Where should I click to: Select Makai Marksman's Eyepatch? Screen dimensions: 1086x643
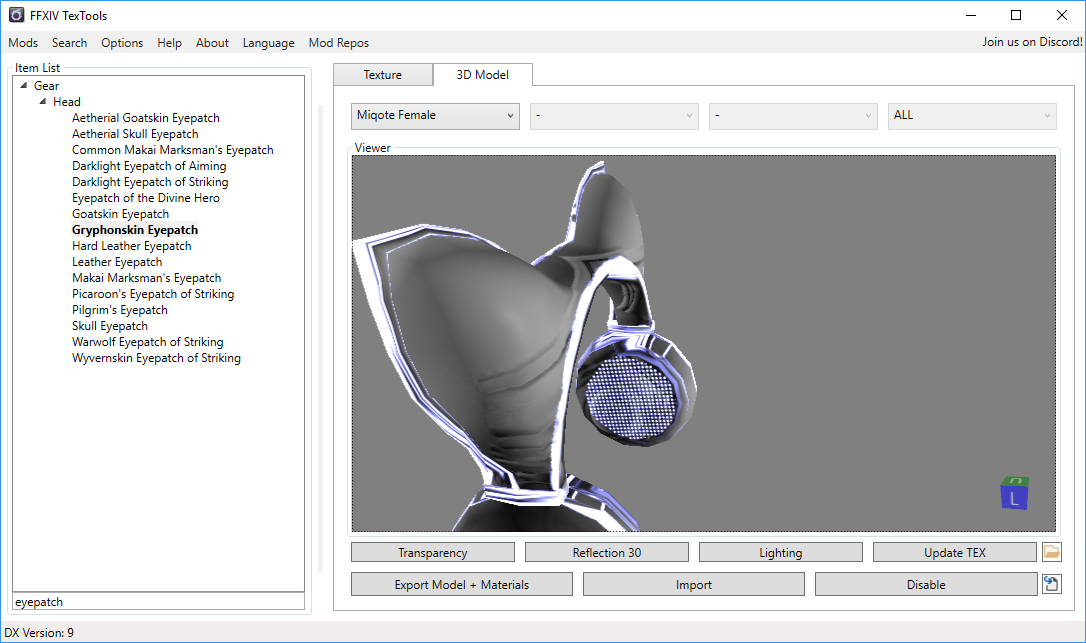click(x=147, y=277)
